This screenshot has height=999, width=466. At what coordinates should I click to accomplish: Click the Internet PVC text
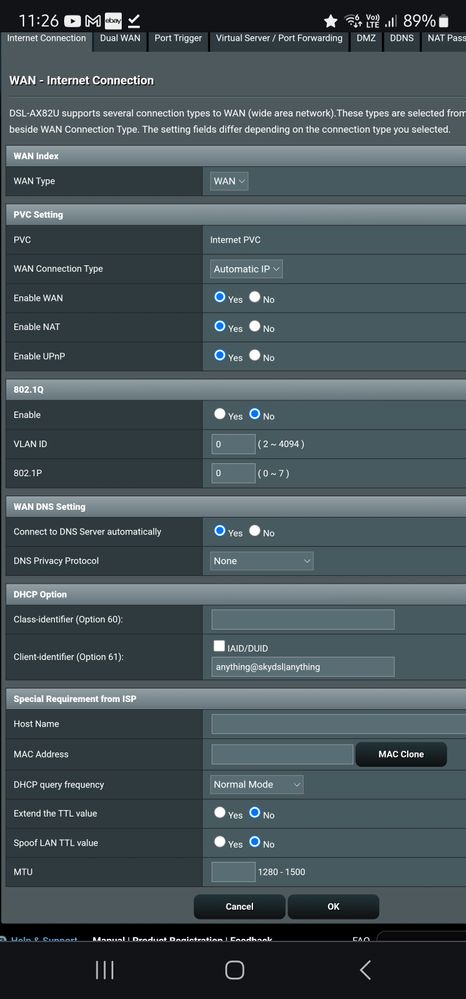click(235, 240)
